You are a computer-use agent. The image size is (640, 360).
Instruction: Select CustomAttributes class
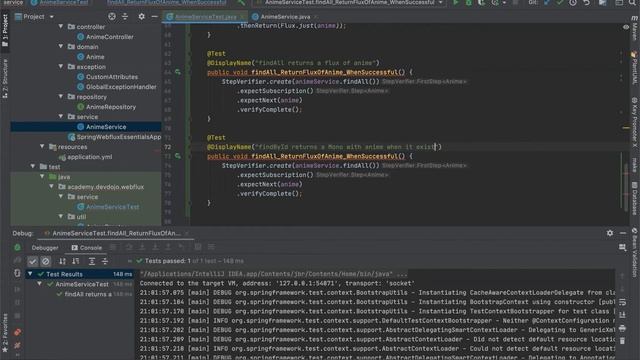(112, 77)
